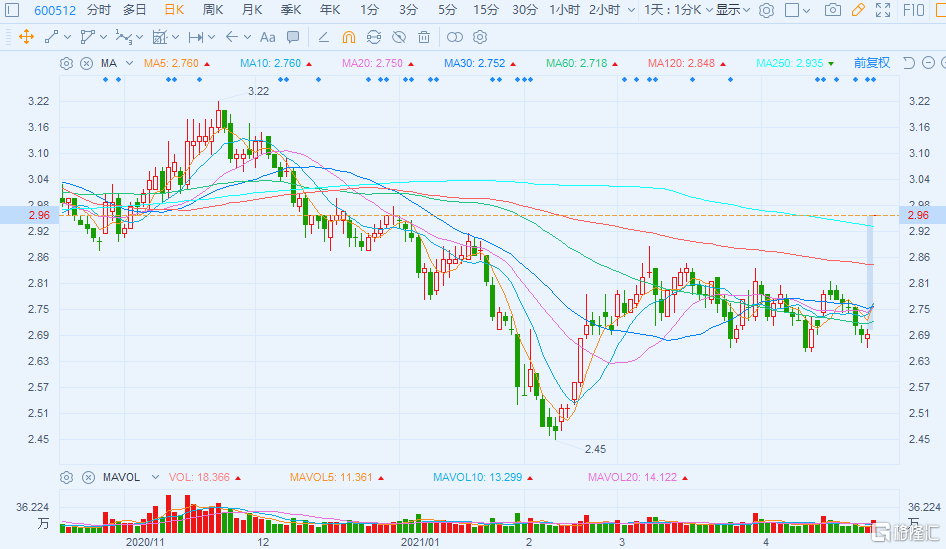Hide all drawings with the eye icon
Screen dimensions: 946x549
[398, 37]
